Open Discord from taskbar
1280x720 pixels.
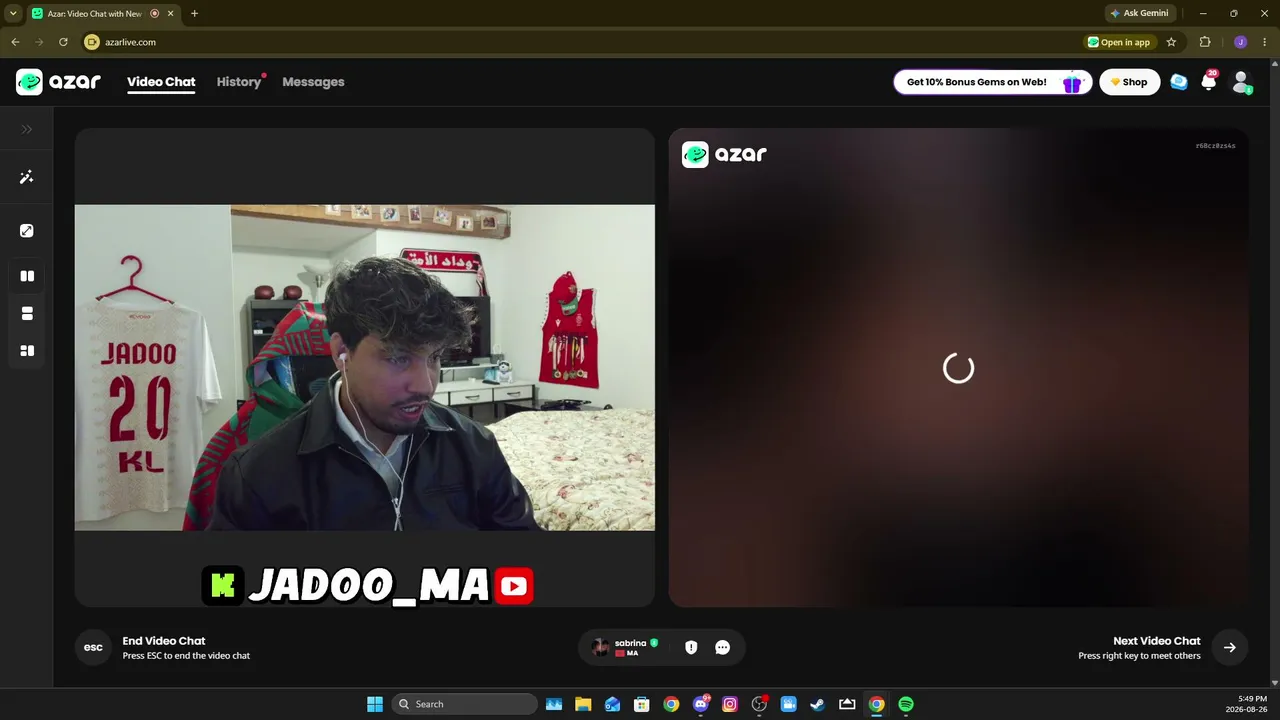click(700, 704)
